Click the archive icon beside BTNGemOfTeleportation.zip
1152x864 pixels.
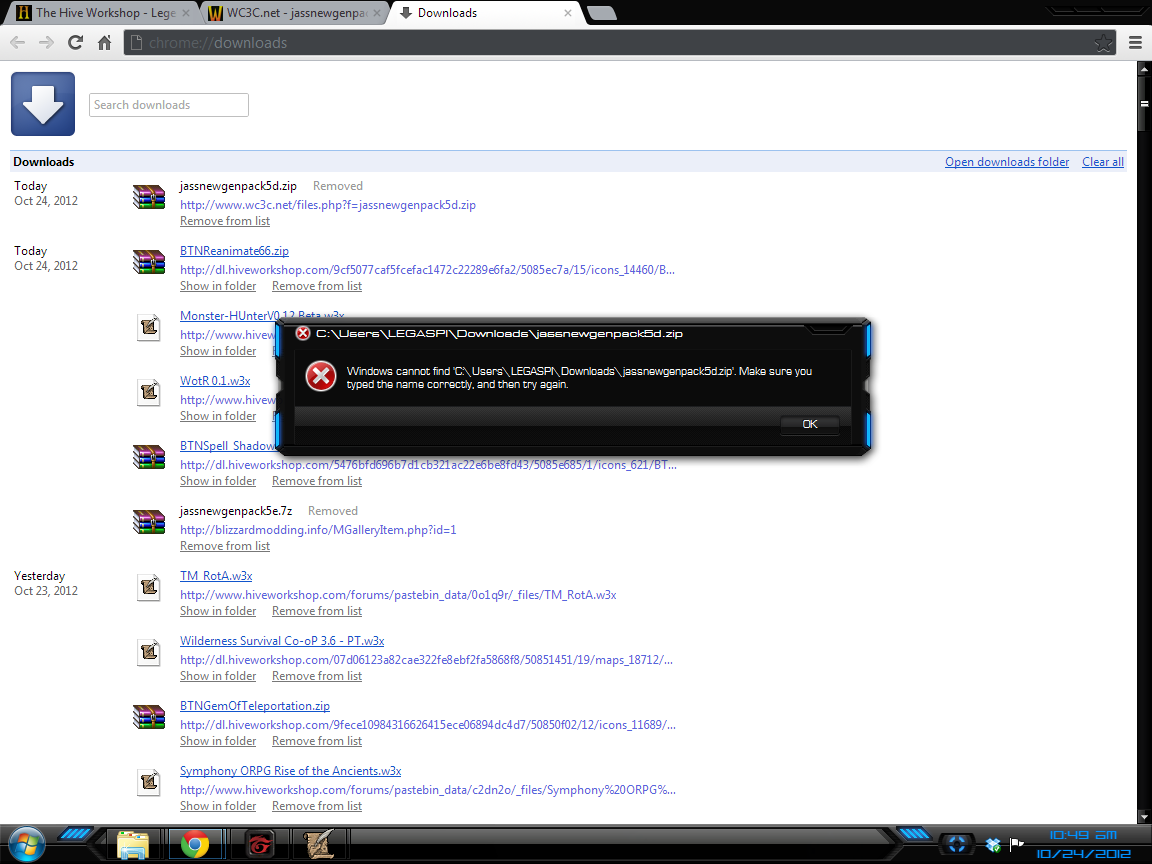(x=149, y=716)
